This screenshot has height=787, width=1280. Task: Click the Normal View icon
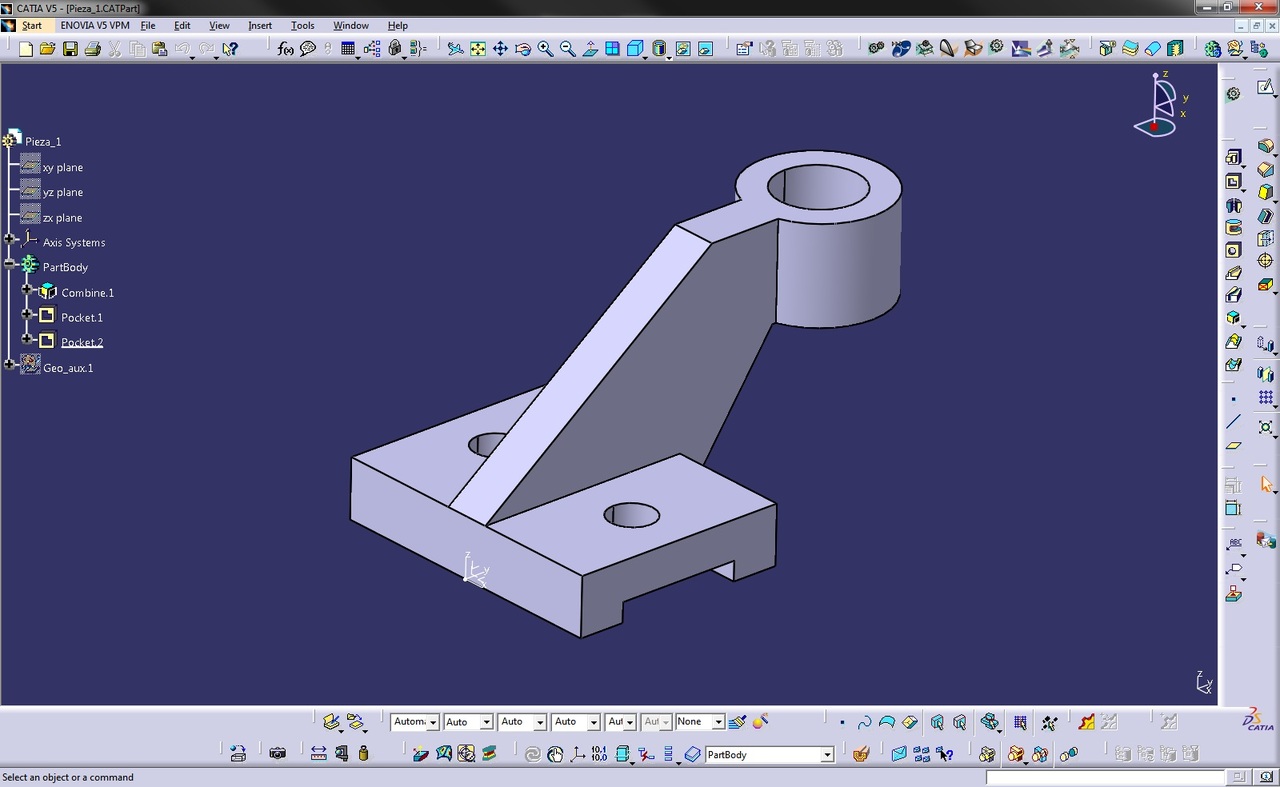click(590, 48)
